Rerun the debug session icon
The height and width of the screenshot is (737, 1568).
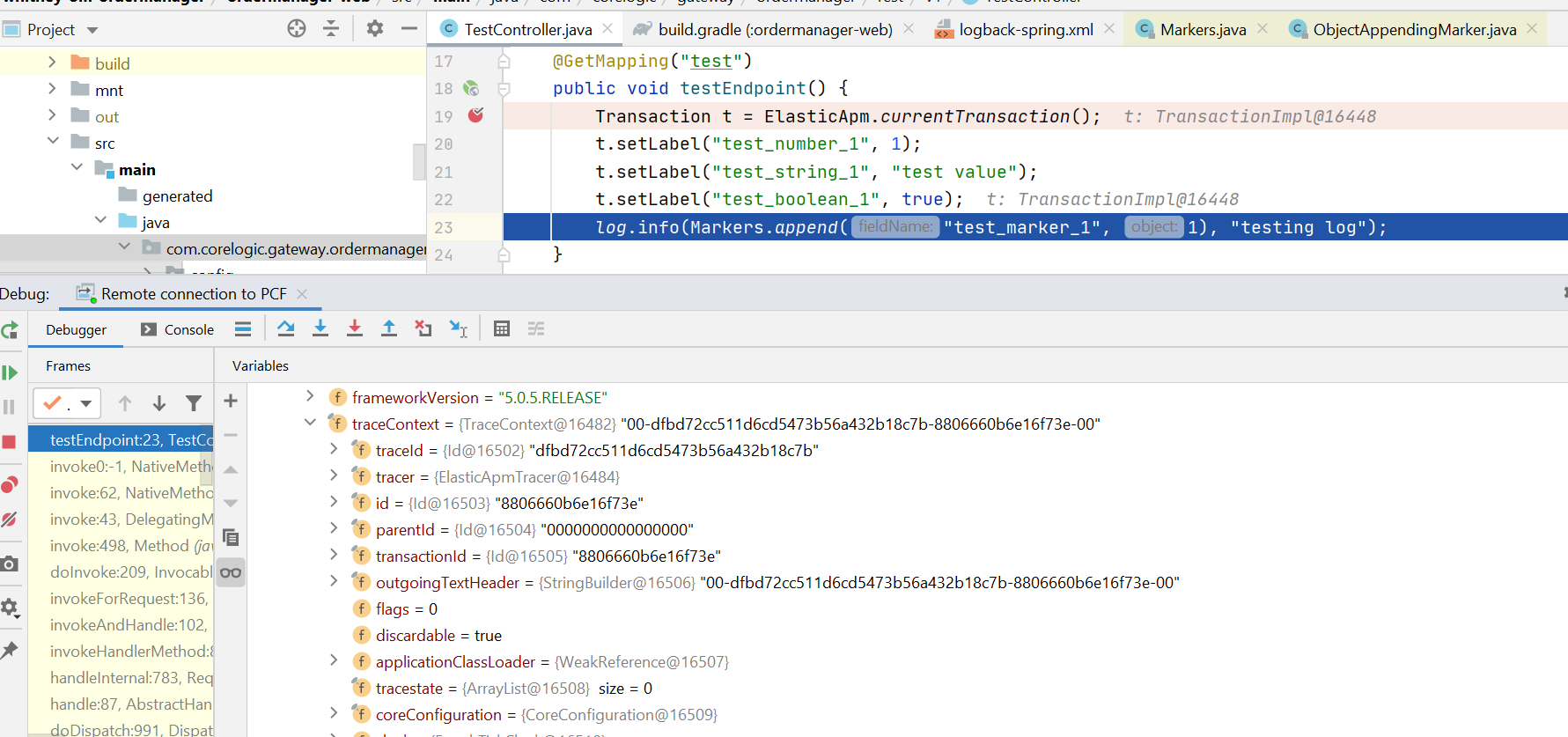(10, 330)
